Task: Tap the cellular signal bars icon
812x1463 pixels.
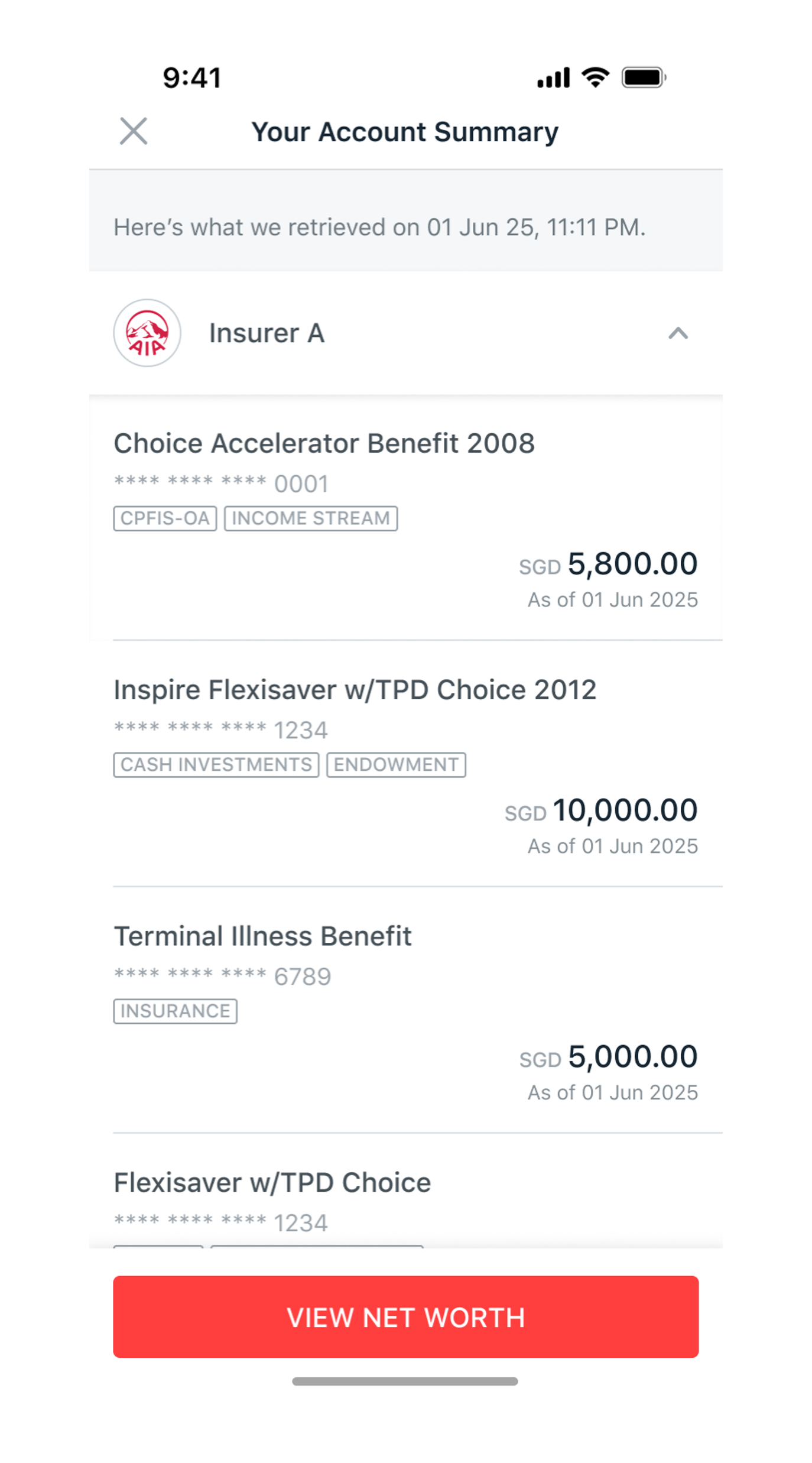Action: [x=553, y=77]
